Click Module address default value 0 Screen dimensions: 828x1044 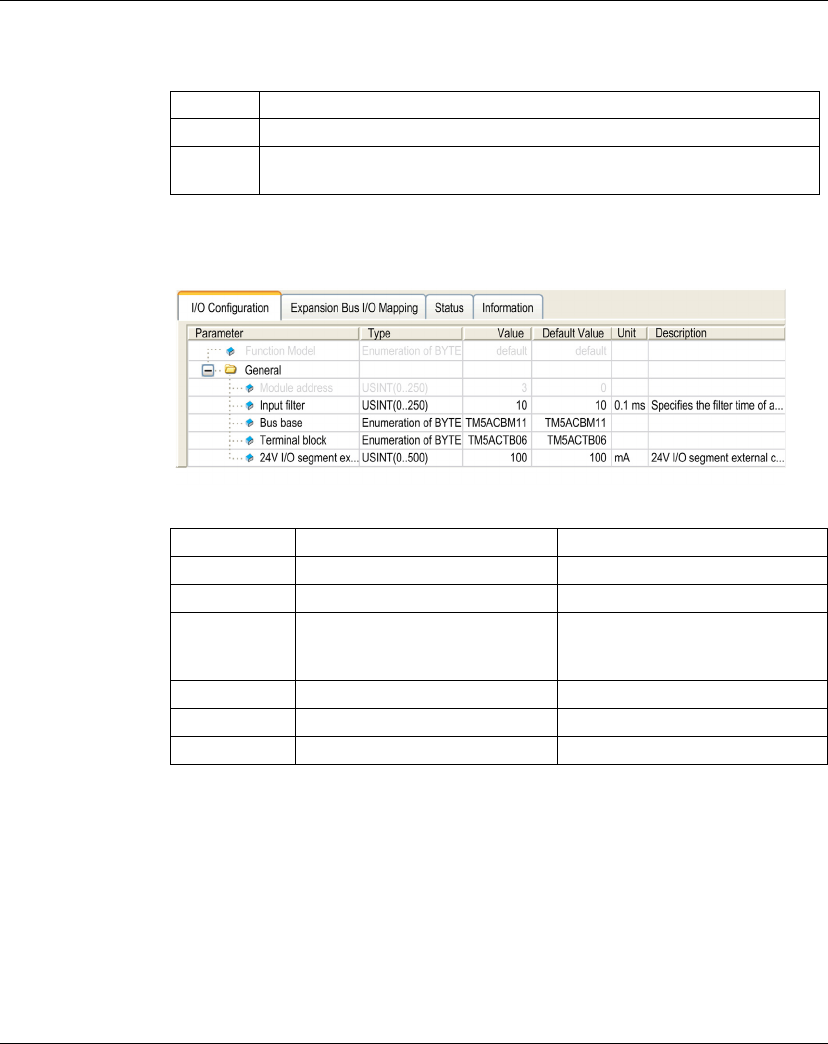(x=572, y=388)
